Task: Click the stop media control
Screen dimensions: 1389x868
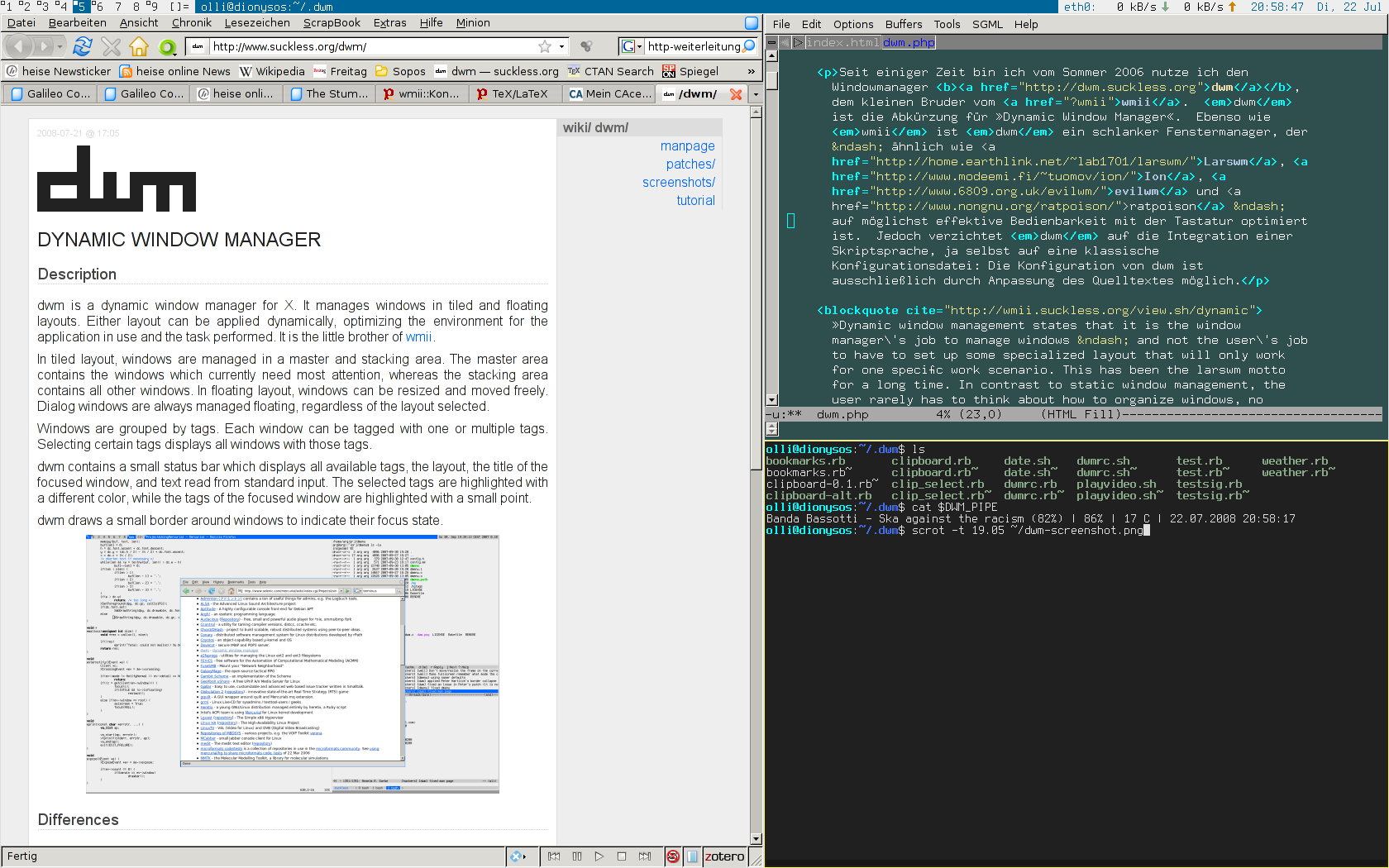Action: (x=622, y=856)
